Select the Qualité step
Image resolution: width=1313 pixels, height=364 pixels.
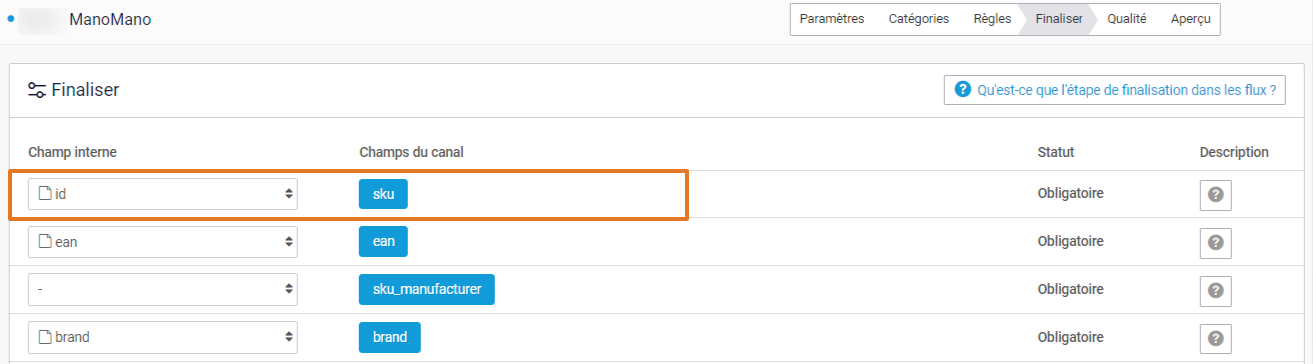tap(1127, 19)
